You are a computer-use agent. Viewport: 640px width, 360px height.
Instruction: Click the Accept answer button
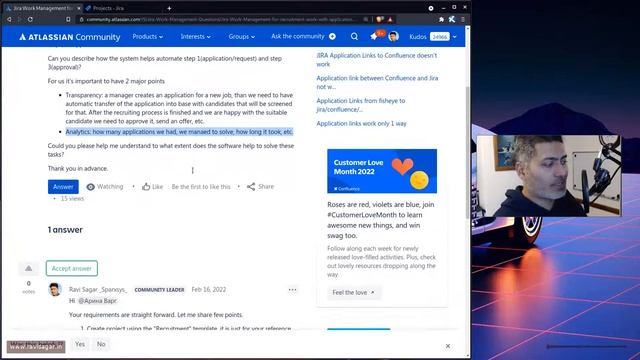click(72, 268)
